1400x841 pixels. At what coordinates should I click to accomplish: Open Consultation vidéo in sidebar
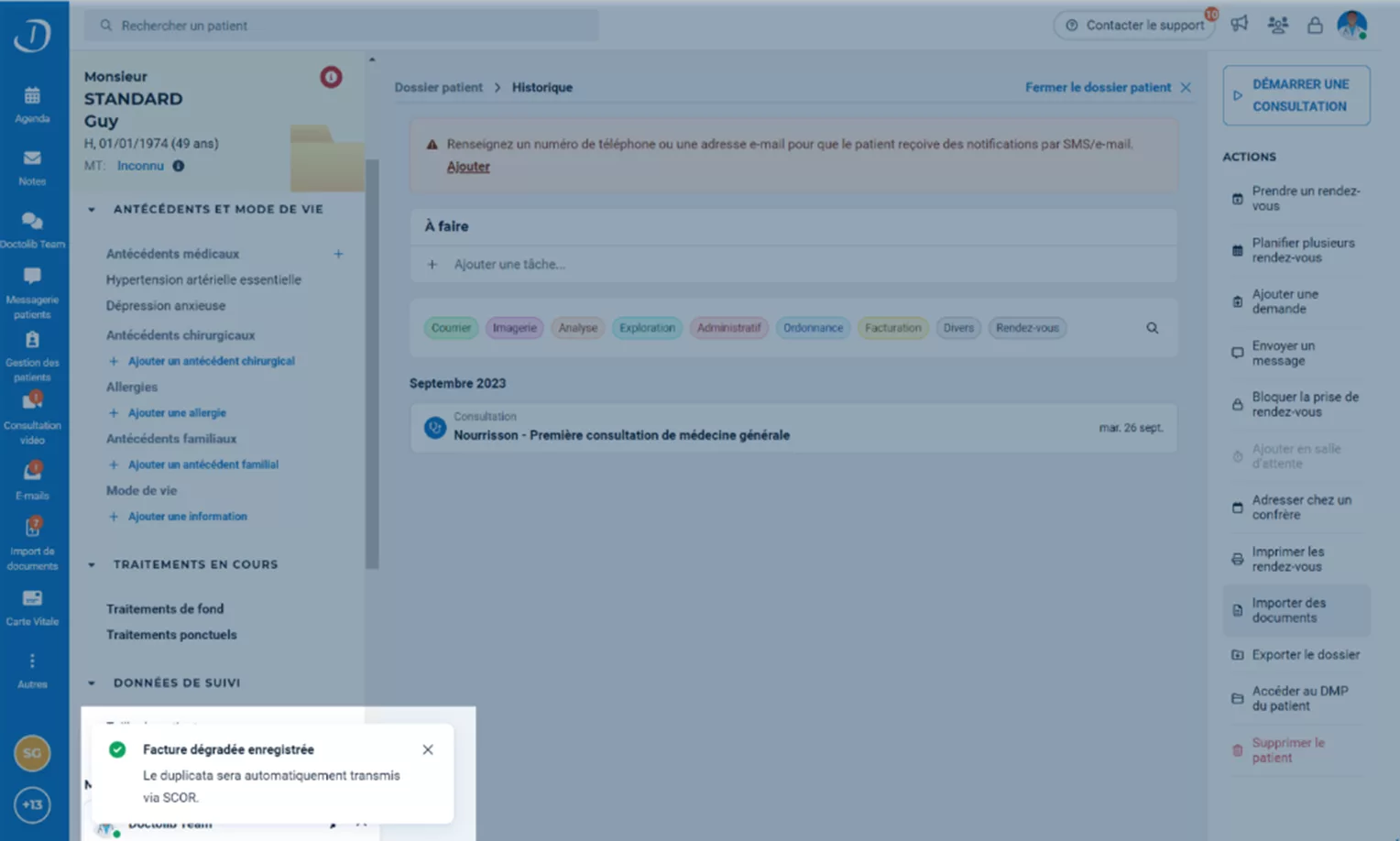[x=32, y=403]
